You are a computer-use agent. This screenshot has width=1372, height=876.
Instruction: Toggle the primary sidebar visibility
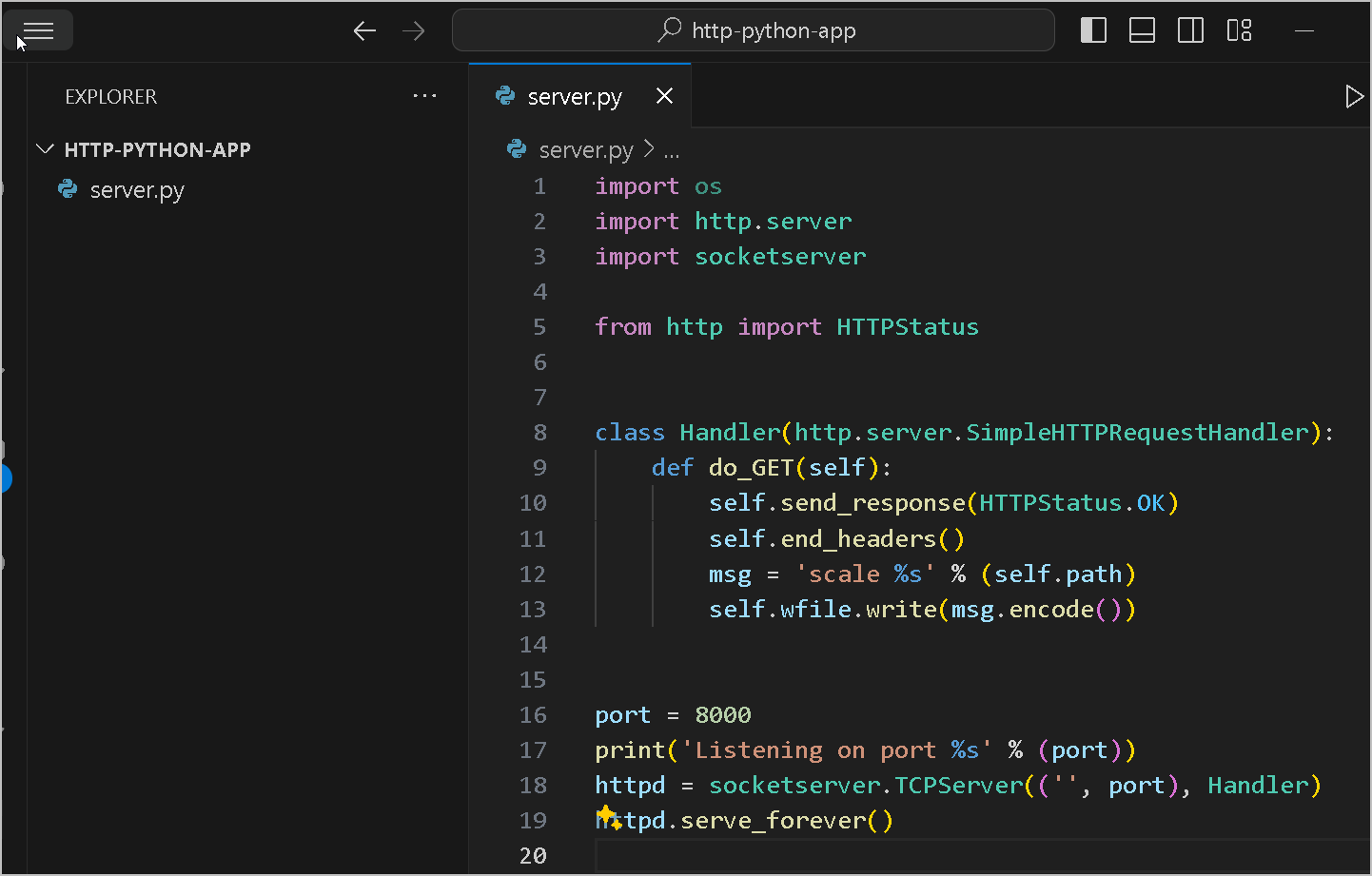[1093, 29]
